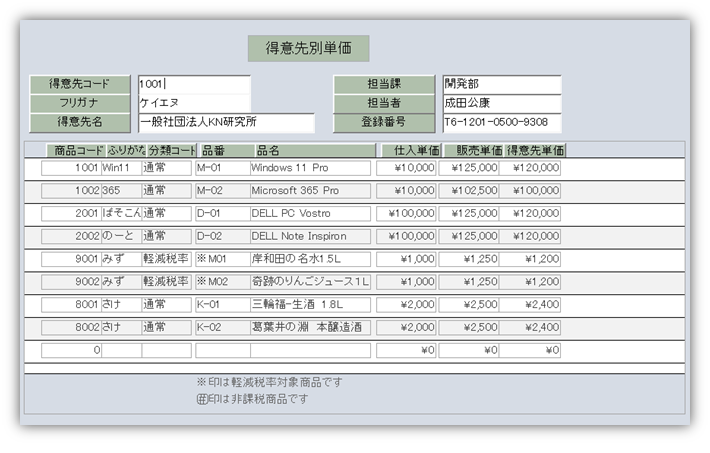Click the empty new-row product code cell showing 0
This screenshot has height=453, width=710.
[x=71, y=350]
